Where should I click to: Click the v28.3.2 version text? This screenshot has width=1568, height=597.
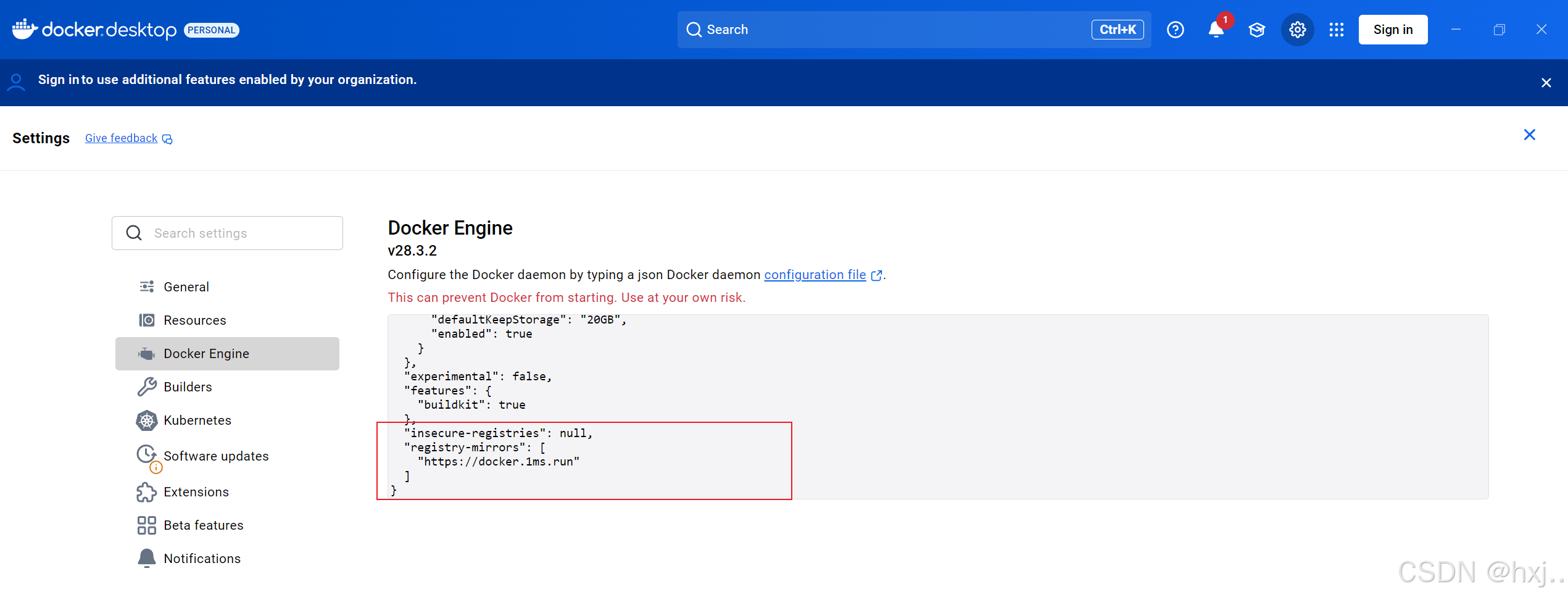pos(412,251)
